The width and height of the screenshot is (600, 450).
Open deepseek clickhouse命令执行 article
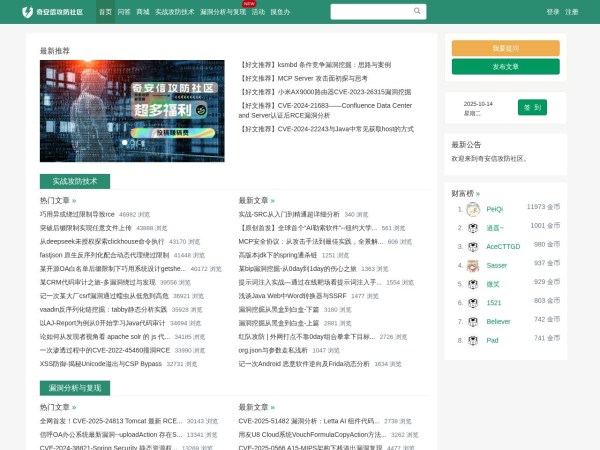(x=102, y=241)
